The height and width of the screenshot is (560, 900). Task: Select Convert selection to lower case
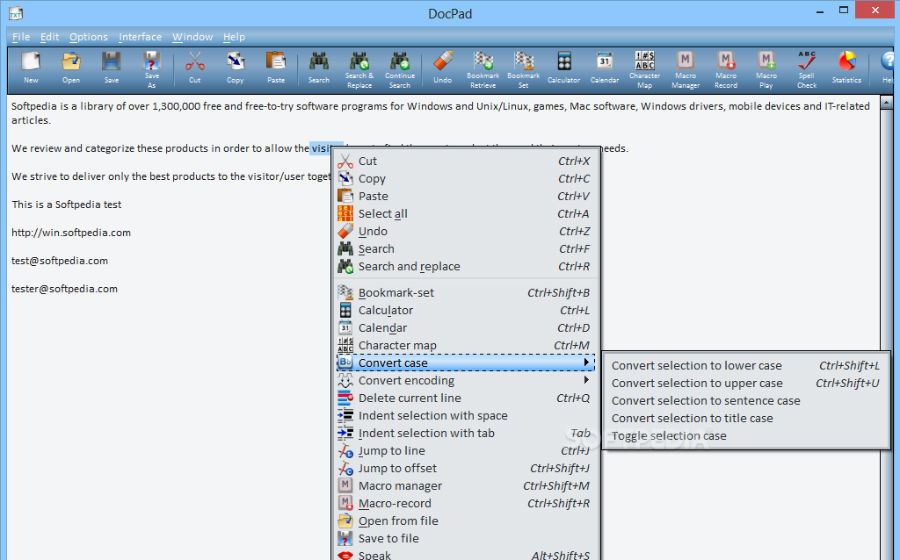coord(745,365)
